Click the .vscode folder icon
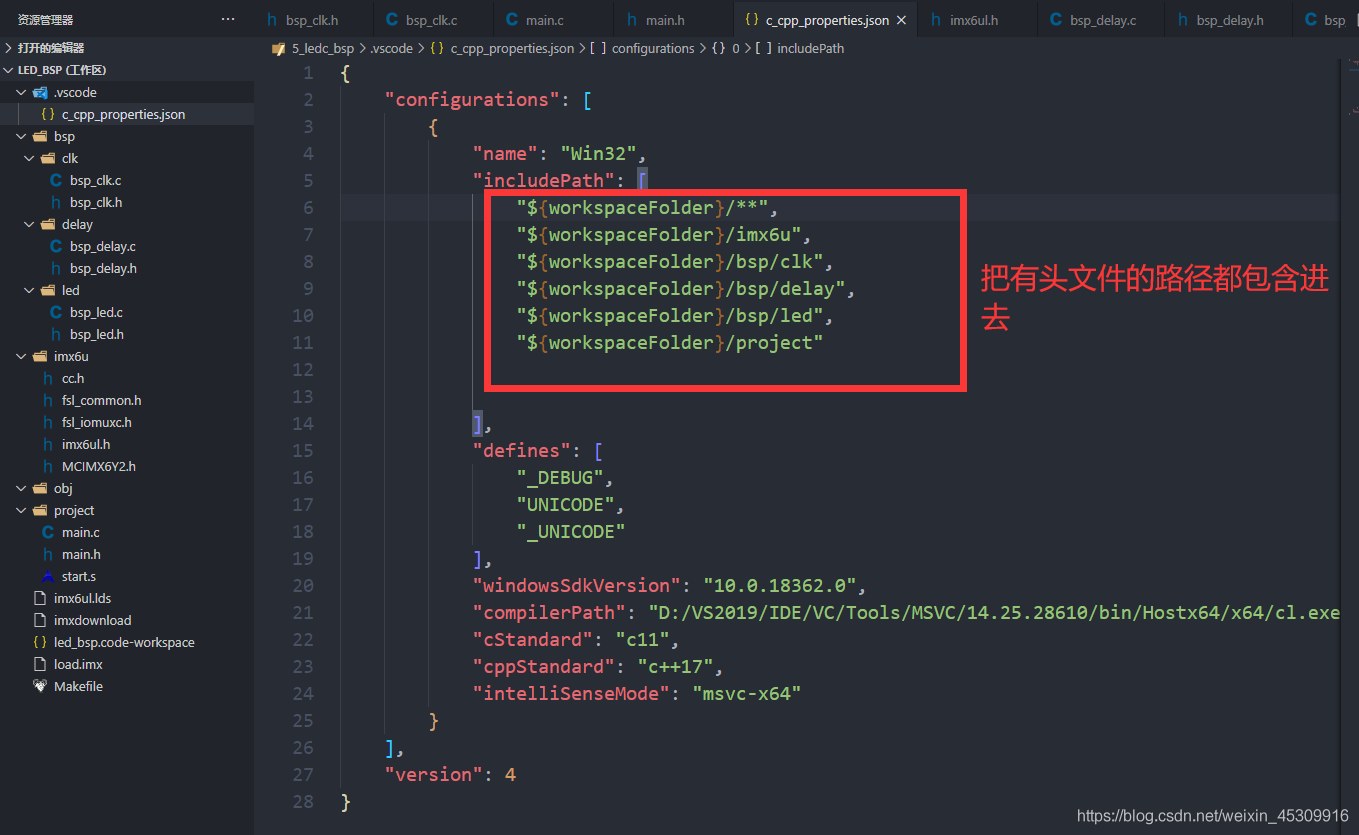The height and width of the screenshot is (835, 1359). point(40,92)
